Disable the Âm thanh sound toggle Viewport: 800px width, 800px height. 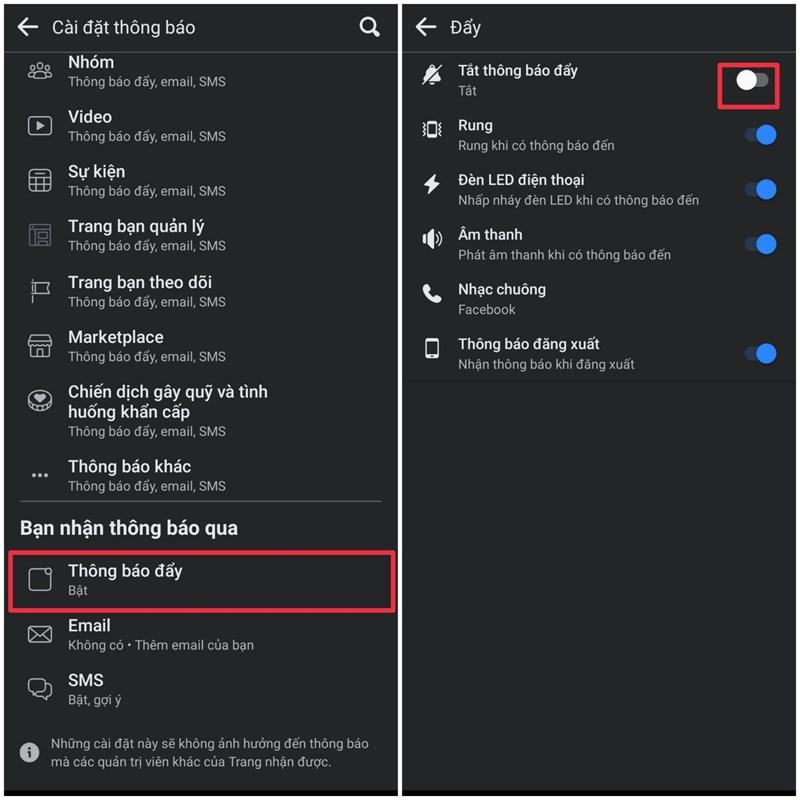[760, 244]
